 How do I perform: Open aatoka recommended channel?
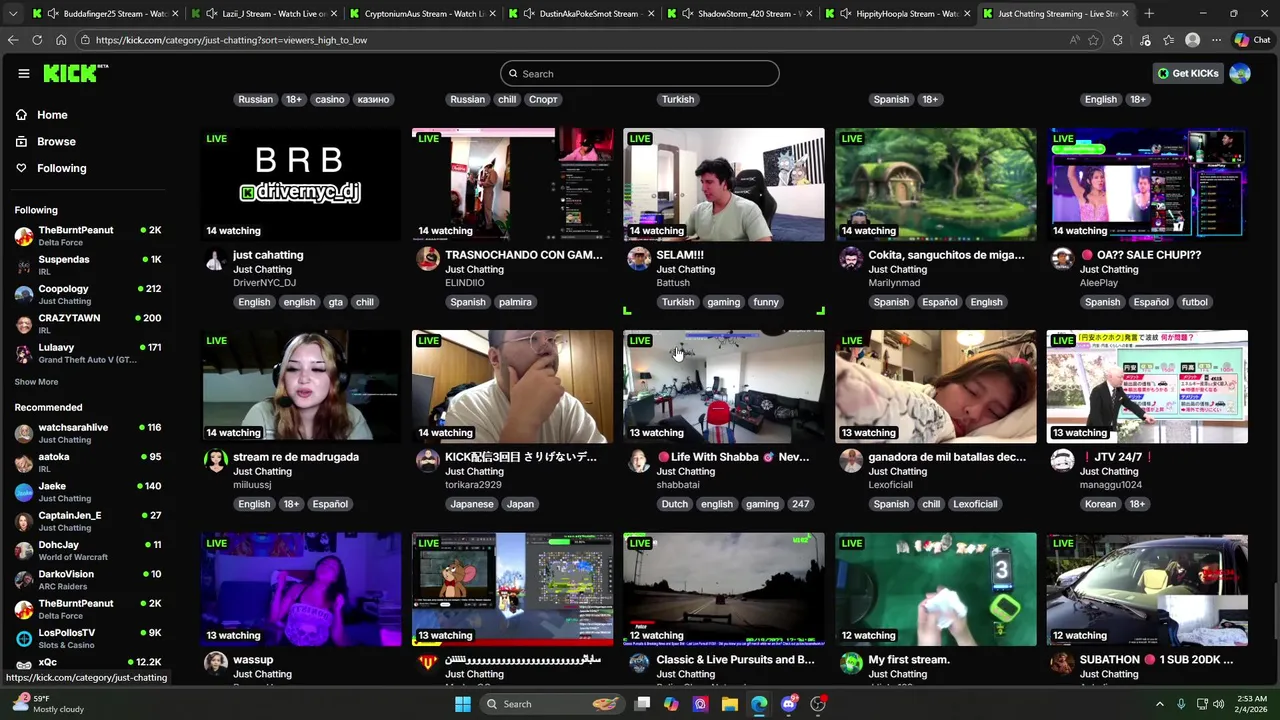pyautogui.click(x=88, y=463)
